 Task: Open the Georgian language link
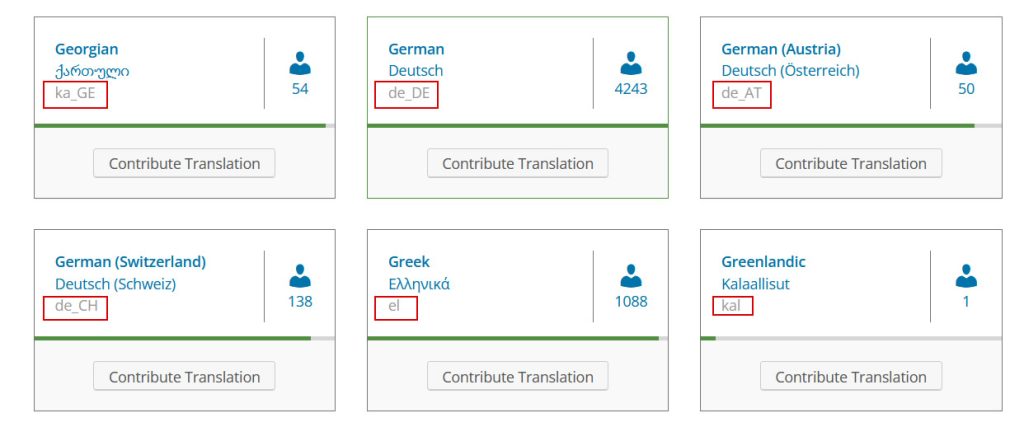coord(86,50)
